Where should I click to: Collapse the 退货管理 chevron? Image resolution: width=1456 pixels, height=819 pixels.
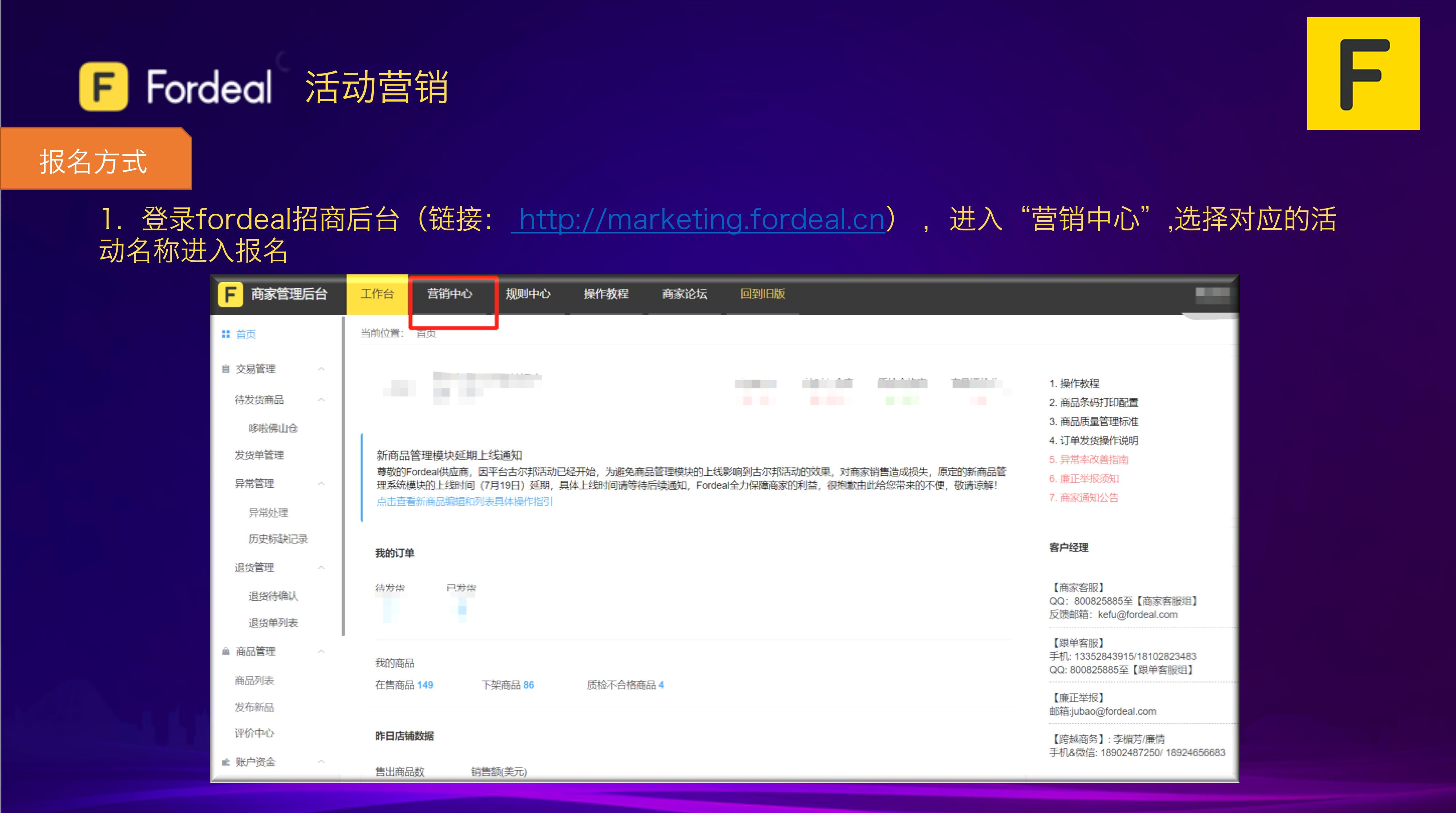coord(321,567)
